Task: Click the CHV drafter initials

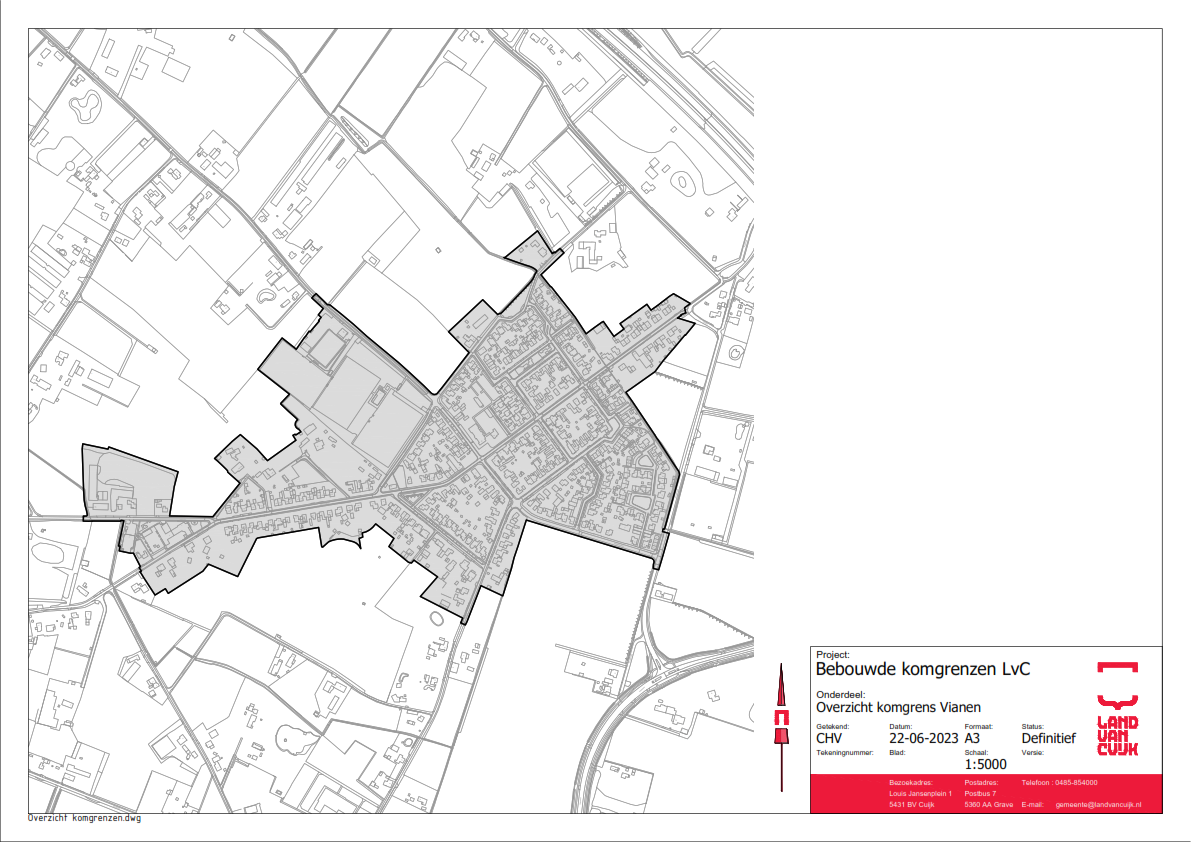Action: tap(831, 739)
